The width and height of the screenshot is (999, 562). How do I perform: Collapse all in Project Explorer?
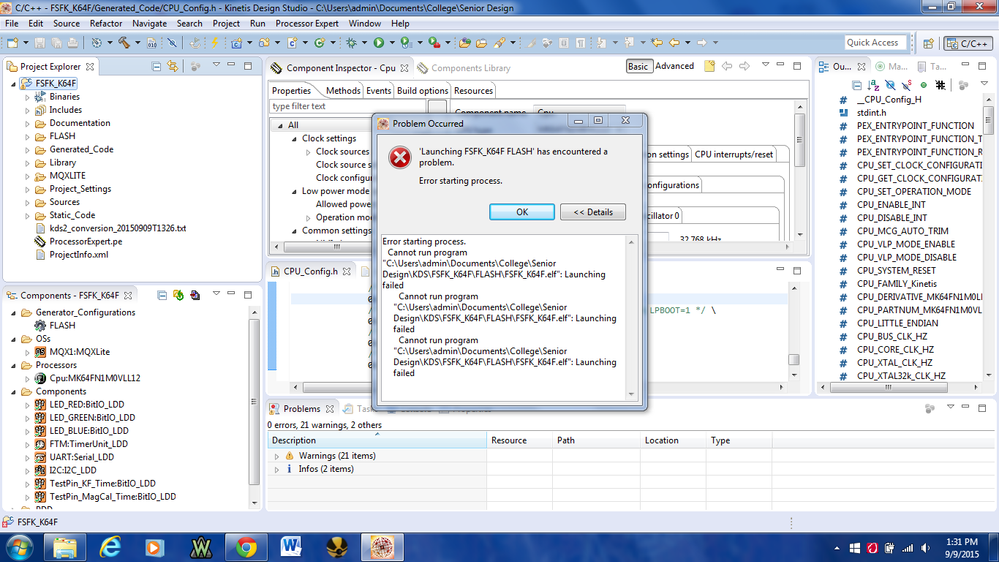(156, 66)
